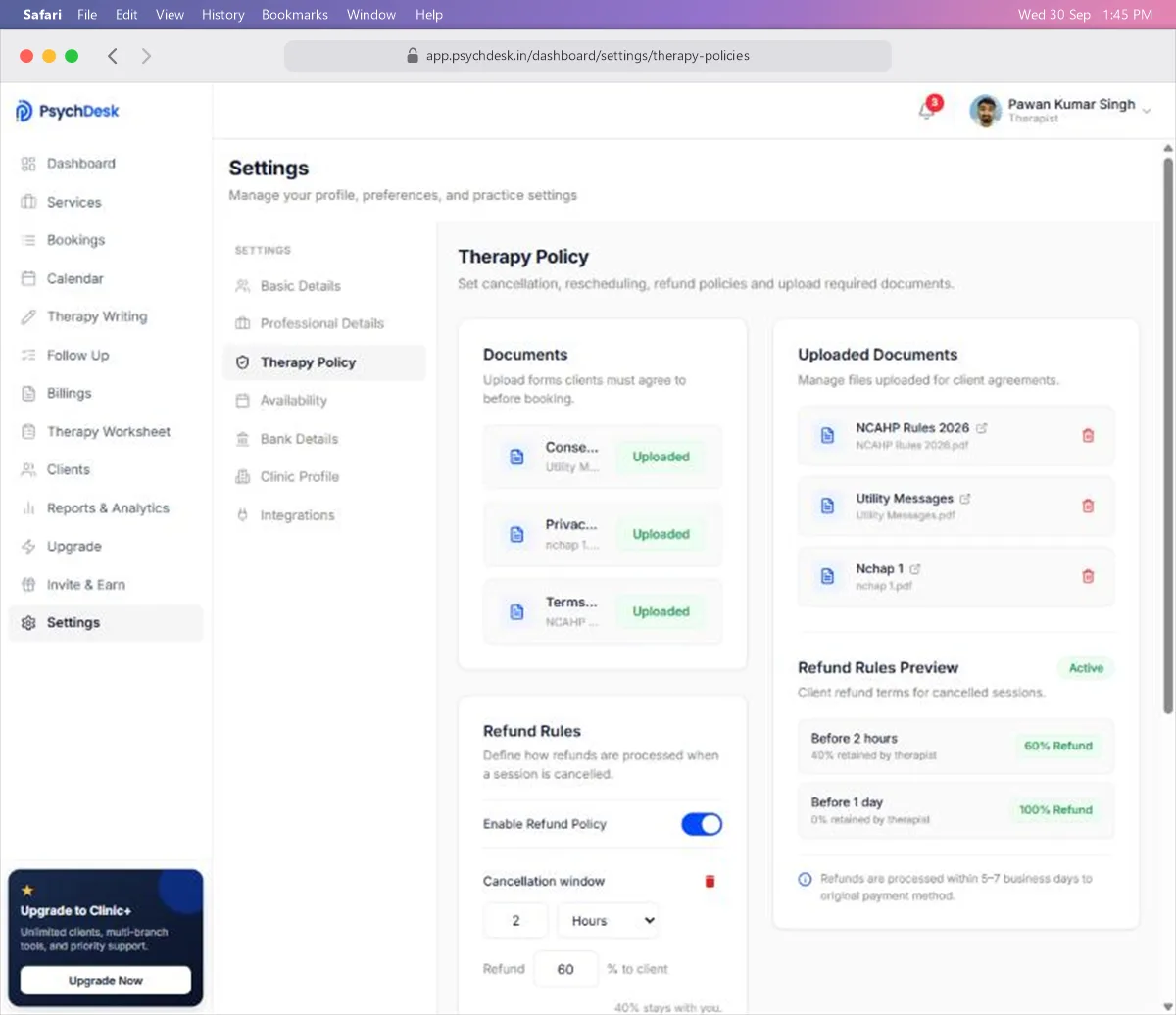The height and width of the screenshot is (1015, 1176).
Task: Remove the cancellation window rule
Action: click(x=710, y=882)
